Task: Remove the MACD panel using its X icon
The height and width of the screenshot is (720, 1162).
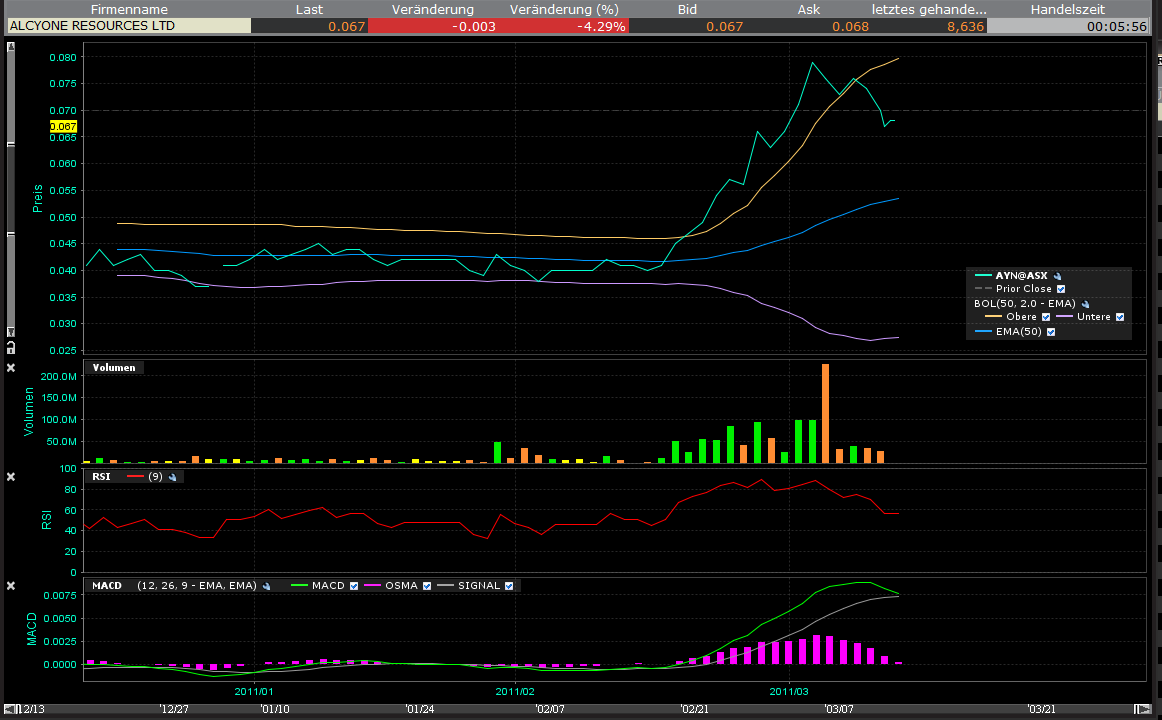Action: [11, 585]
